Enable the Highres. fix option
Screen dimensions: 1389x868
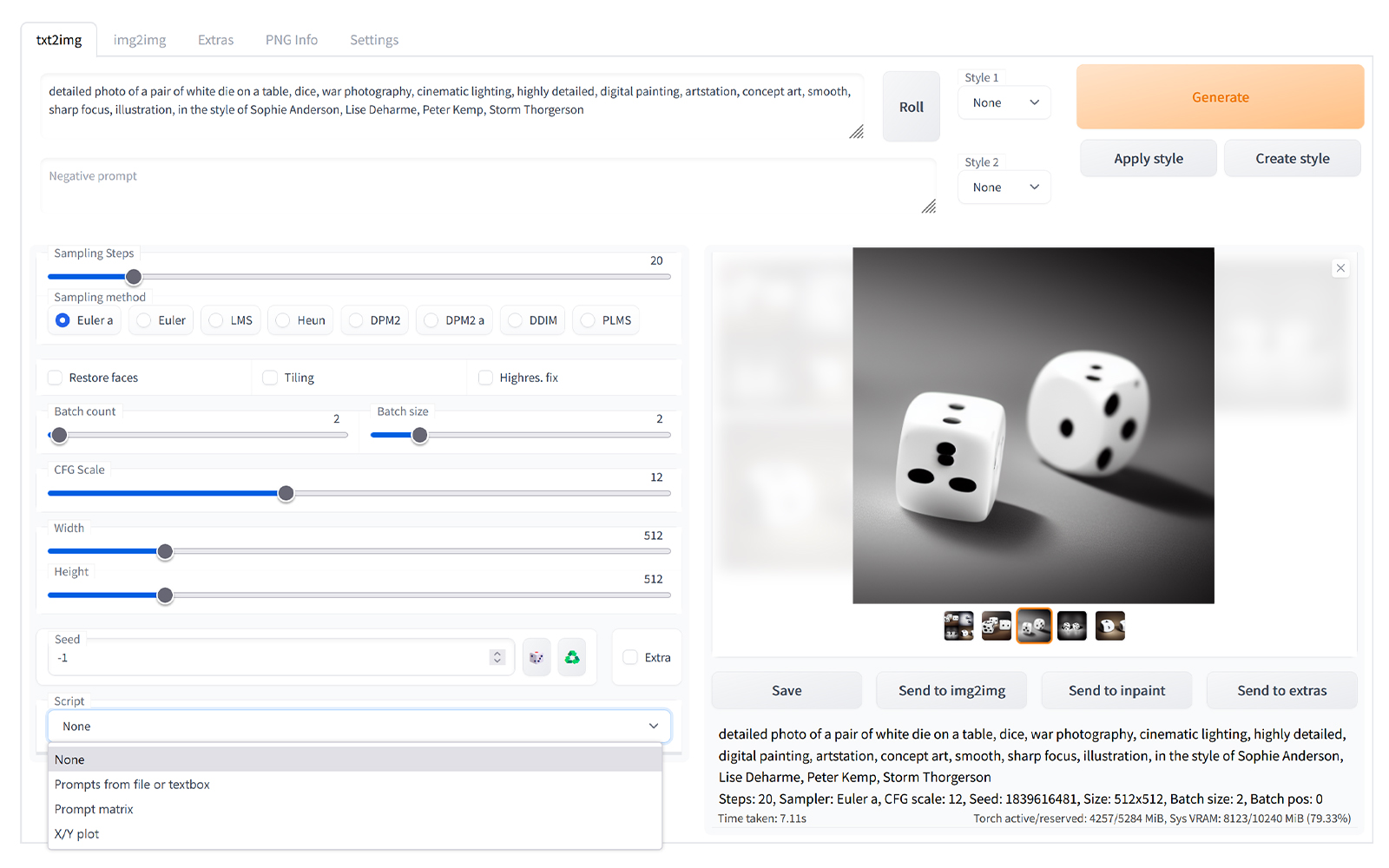click(485, 377)
